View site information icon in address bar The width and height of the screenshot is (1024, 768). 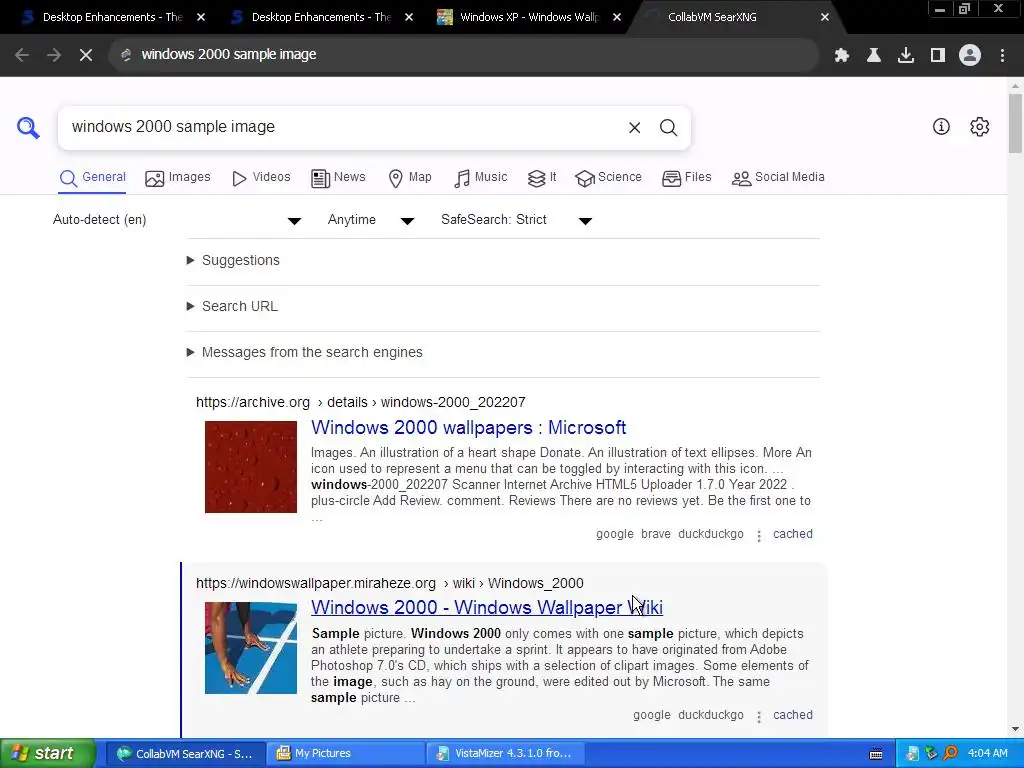point(126,55)
